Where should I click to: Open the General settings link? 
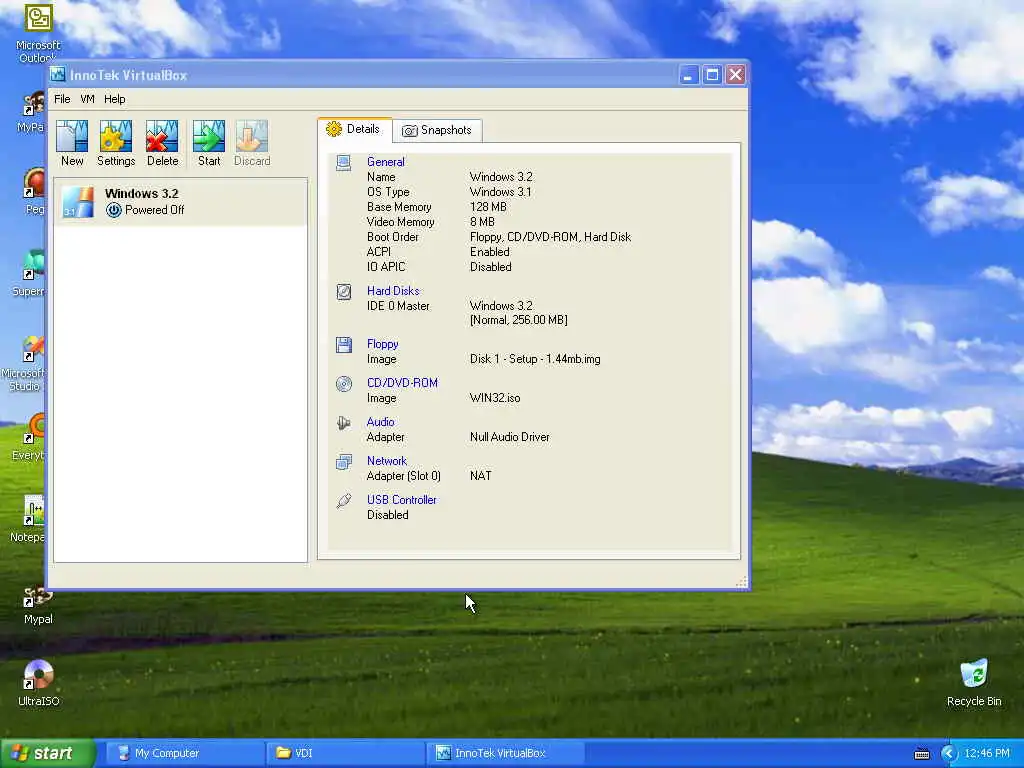385,162
